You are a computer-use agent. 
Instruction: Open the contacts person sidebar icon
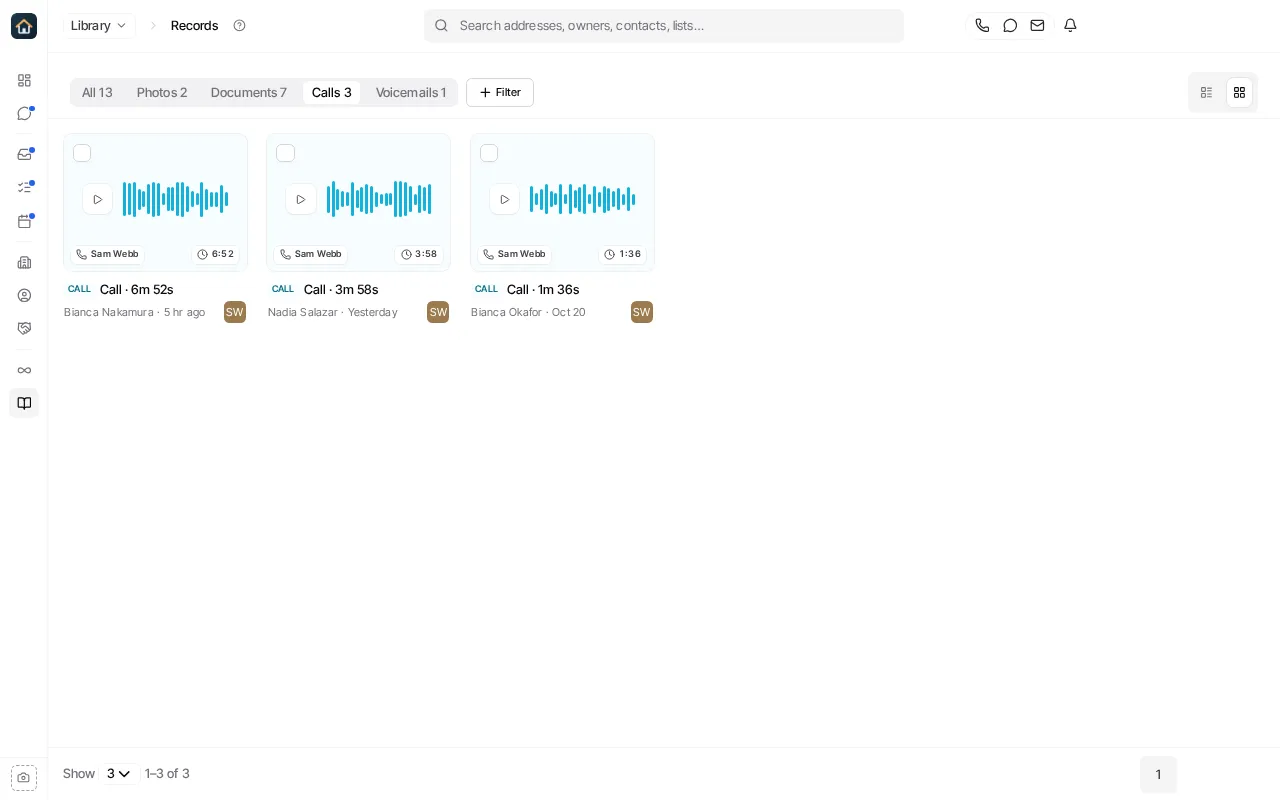(24, 295)
